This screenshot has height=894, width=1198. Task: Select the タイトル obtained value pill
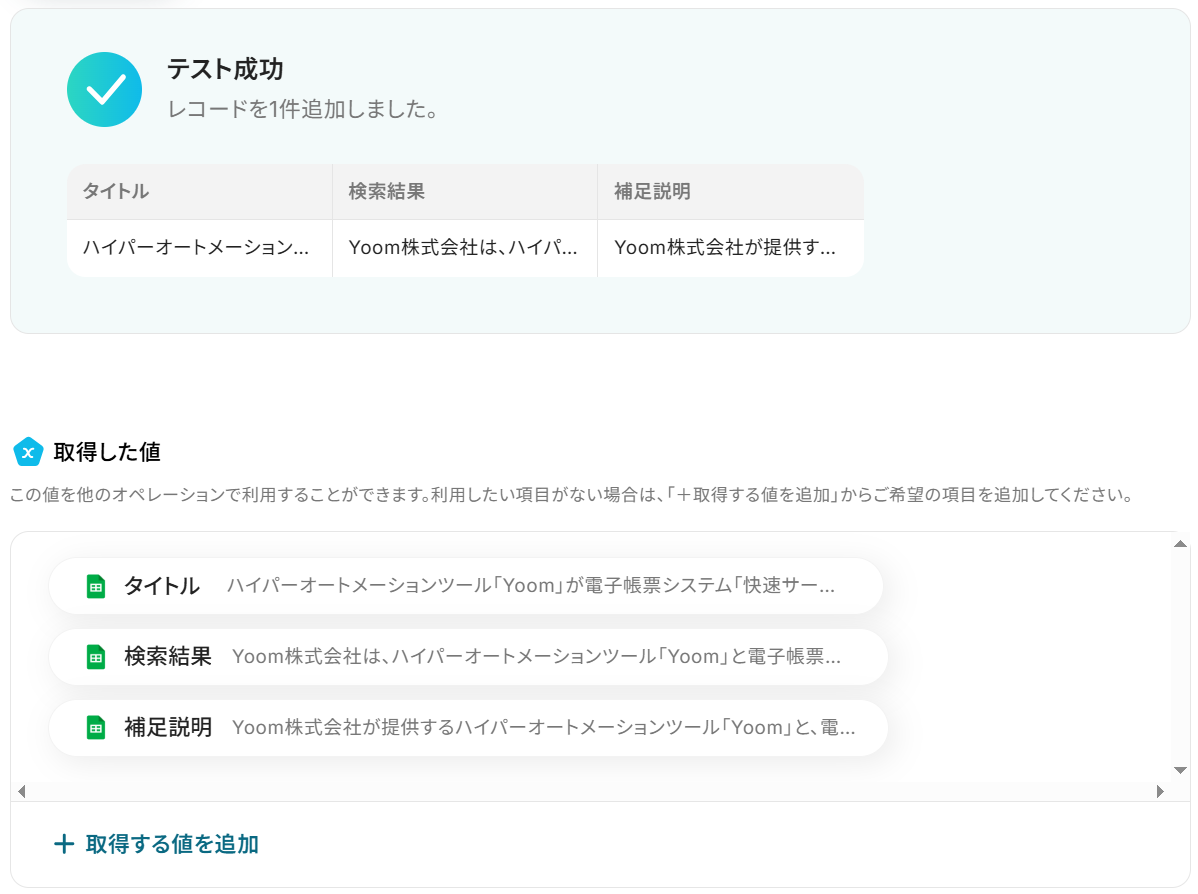tap(466, 586)
